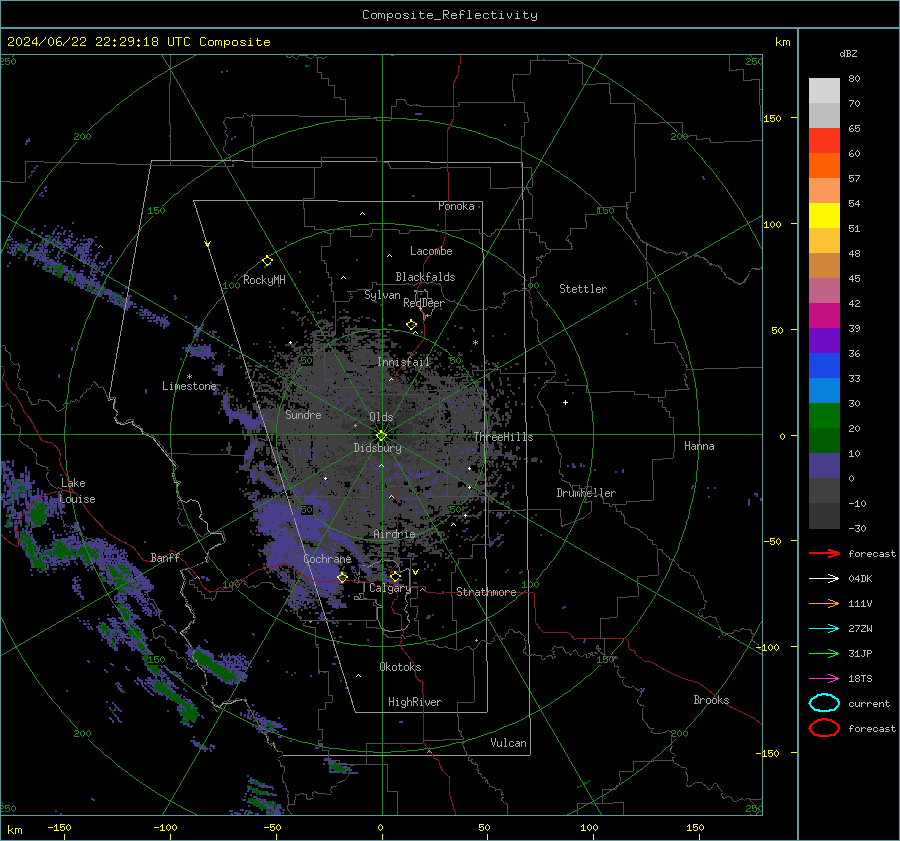Image resolution: width=900 pixels, height=841 pixels.
Task: Click the magenta 18TS arrow icon
Action: (824, 679)
